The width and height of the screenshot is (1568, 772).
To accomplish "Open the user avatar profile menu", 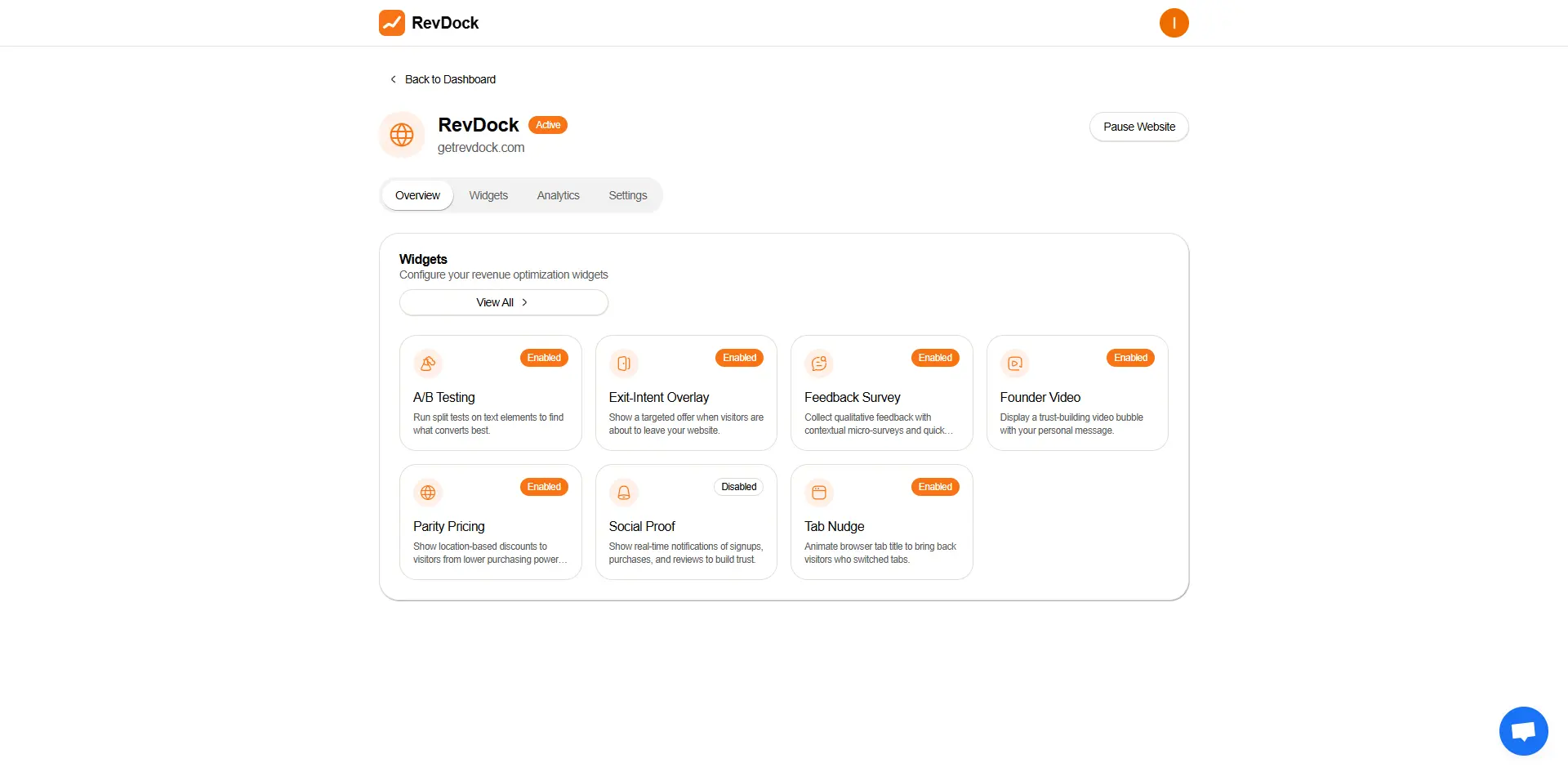I will click(x=1174, y=23).
